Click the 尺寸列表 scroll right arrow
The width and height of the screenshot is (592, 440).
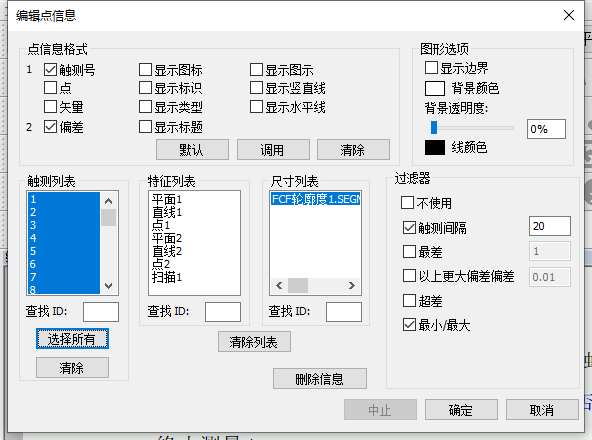(352, 286)
